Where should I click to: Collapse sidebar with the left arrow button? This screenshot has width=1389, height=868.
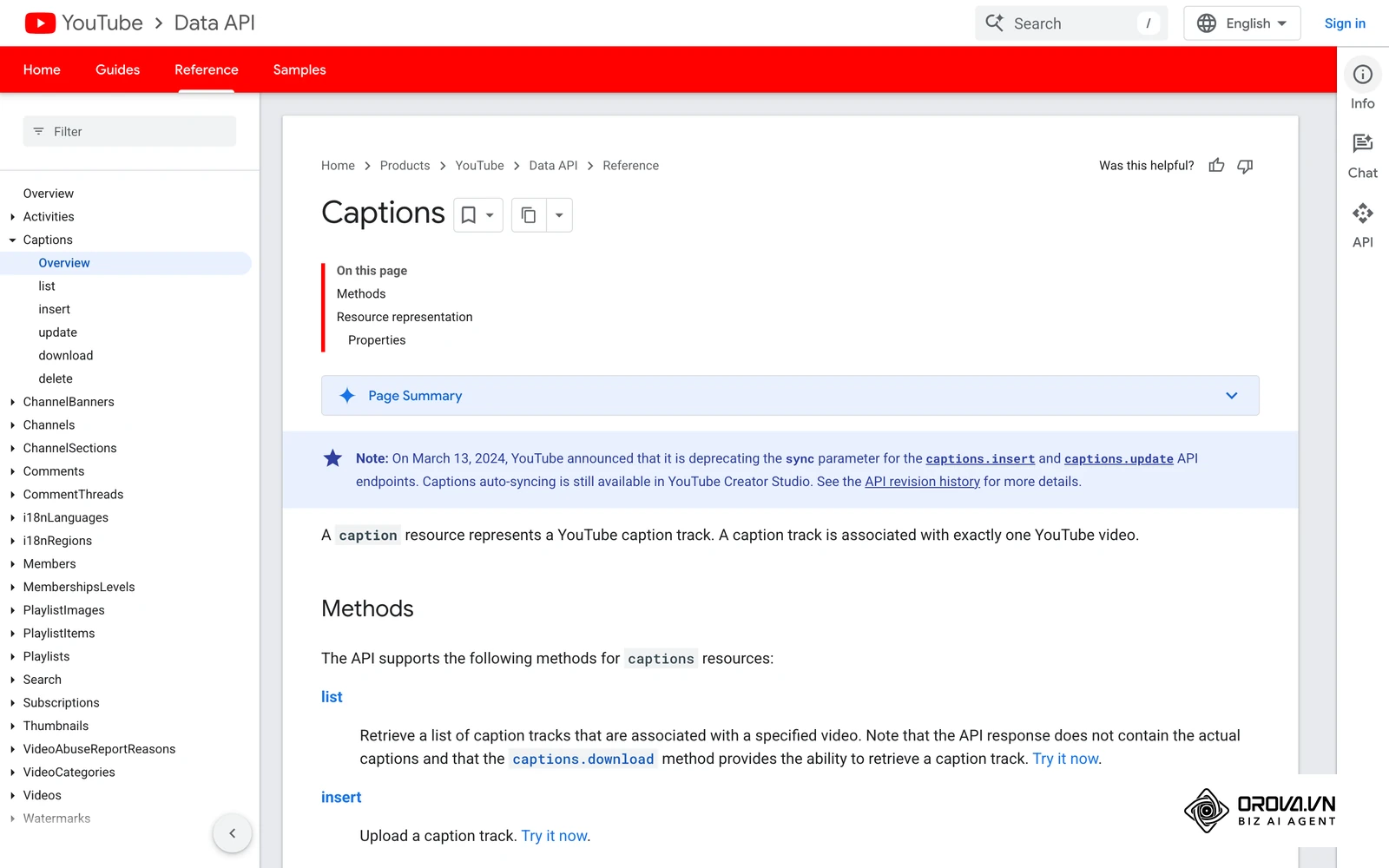[232, 833]
